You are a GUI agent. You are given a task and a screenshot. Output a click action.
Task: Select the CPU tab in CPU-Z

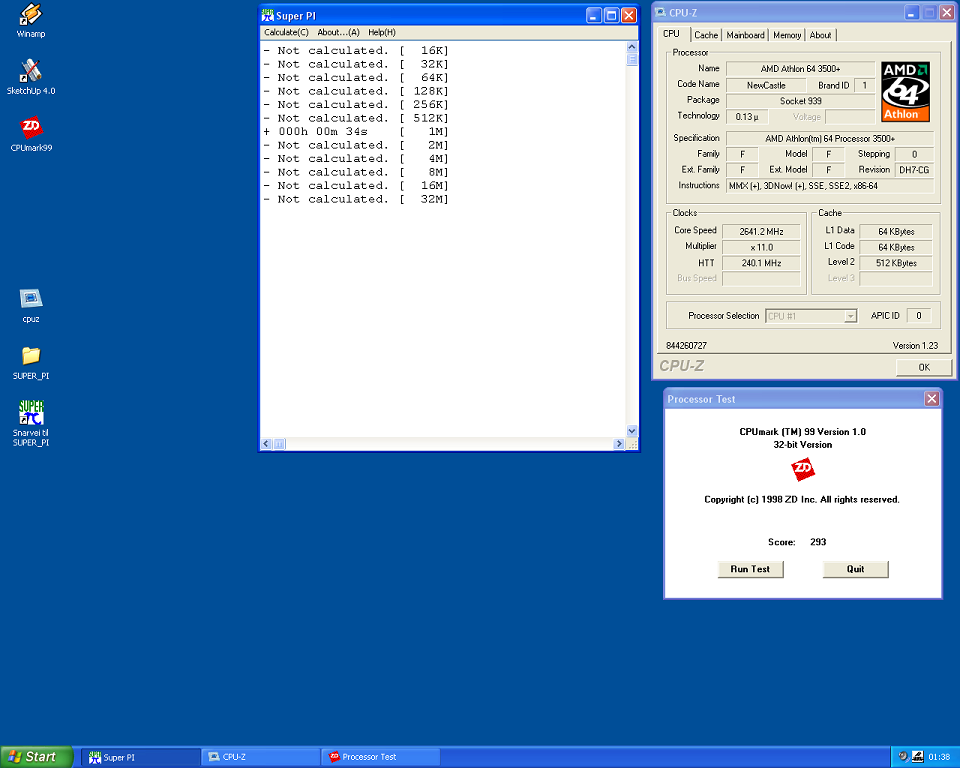[672, 34]
